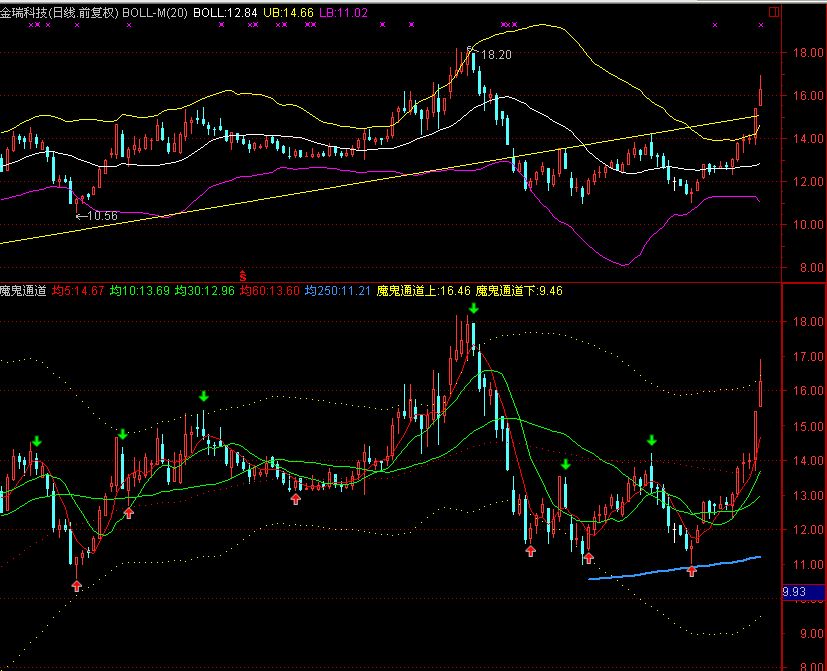This screenshot has width=827, height=671.
Task: Click the 魔鬼通道下:9.46 lower channel value
Action: (519, 291)
